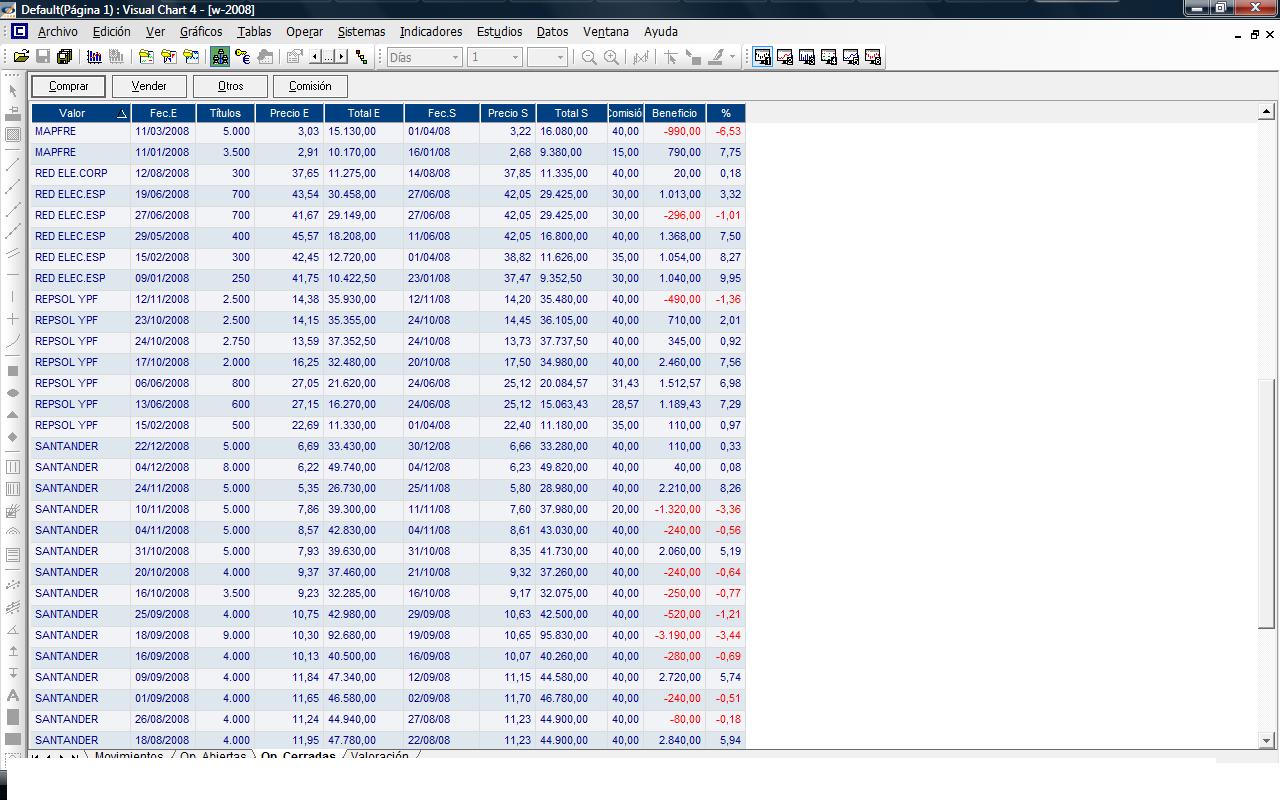Click the blue bar chart toolbar icon
Viewport: 1280px width, 800px height.
tap(94, 57)
